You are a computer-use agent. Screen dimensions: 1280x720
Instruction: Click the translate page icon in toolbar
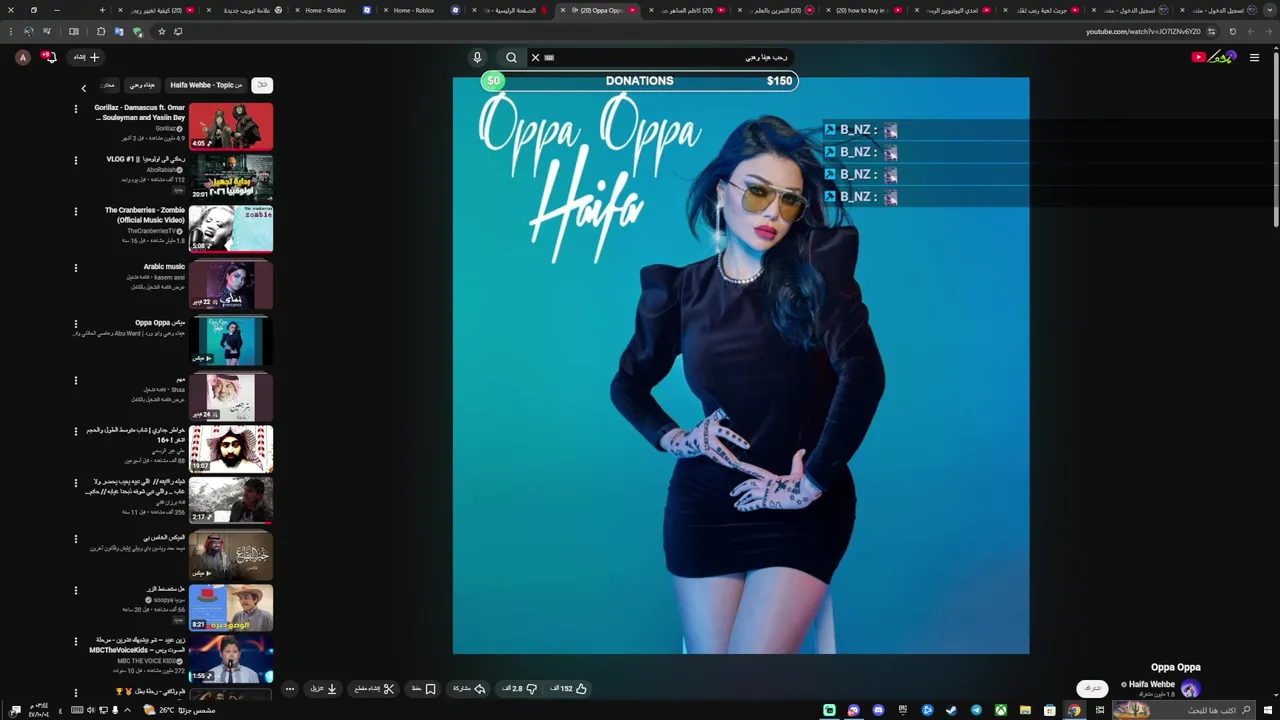[x=118, y=31]
